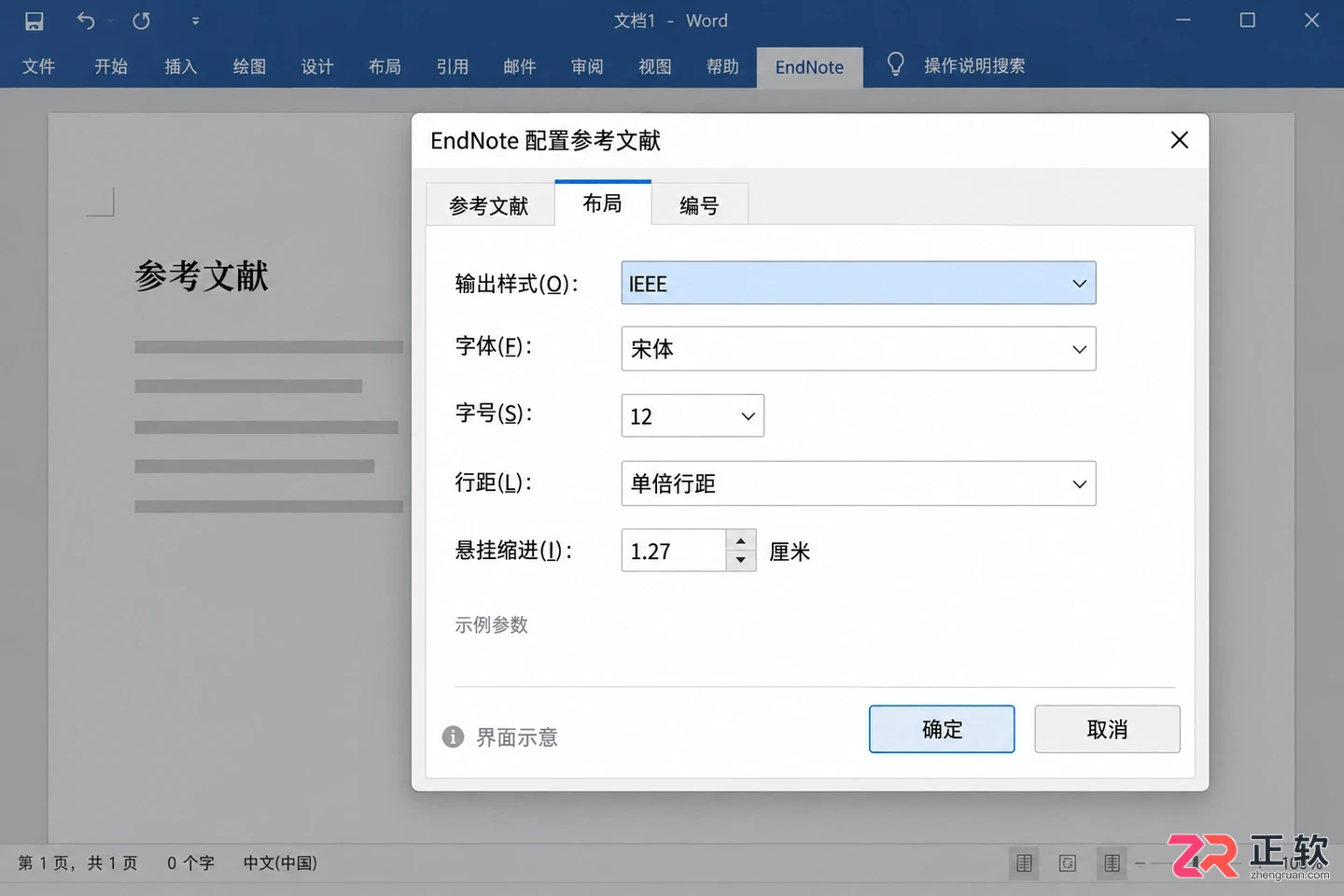
Task: Click the 悬挂缩进 1.27 input field
Action: click(x=674, y=551)
